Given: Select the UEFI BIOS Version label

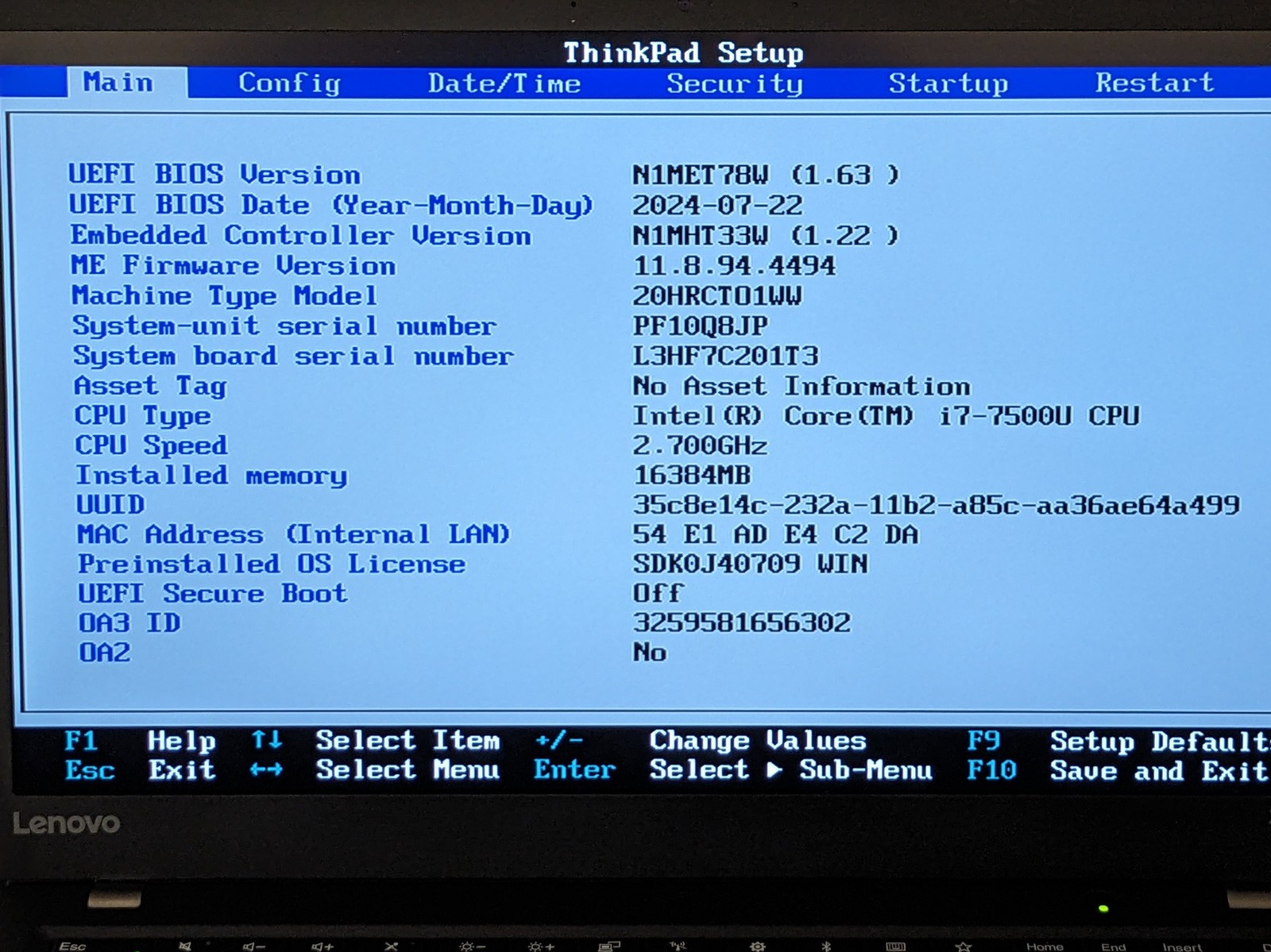Looking at the screenshot, I should point(214,175).
